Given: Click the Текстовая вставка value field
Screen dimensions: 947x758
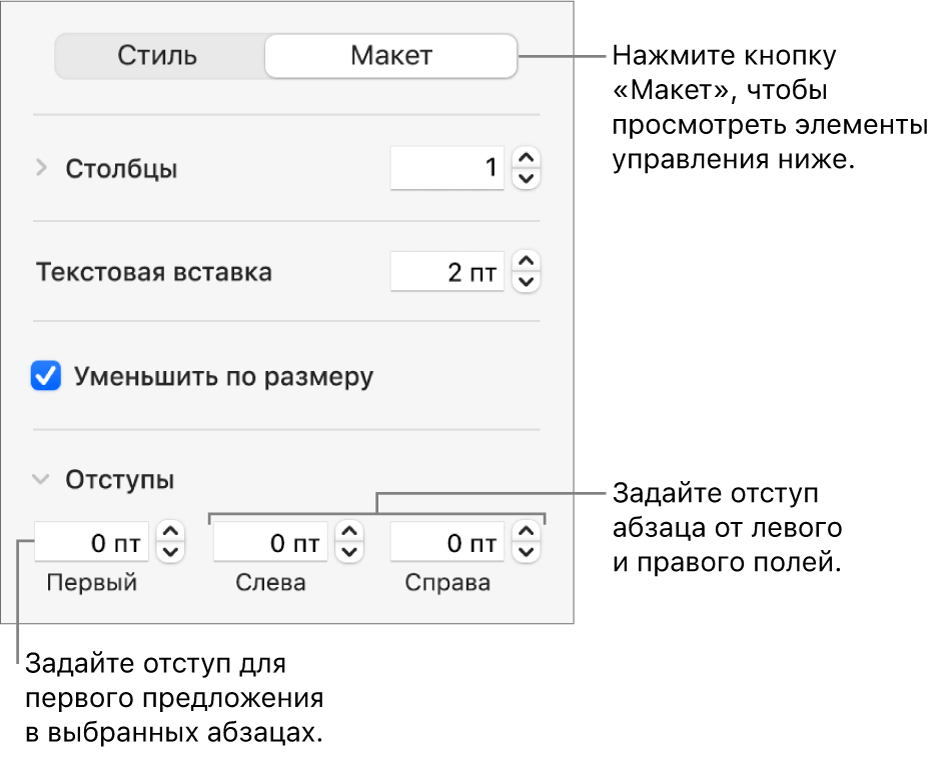Looking at the screenshot, I should click(x=447, y=272).
